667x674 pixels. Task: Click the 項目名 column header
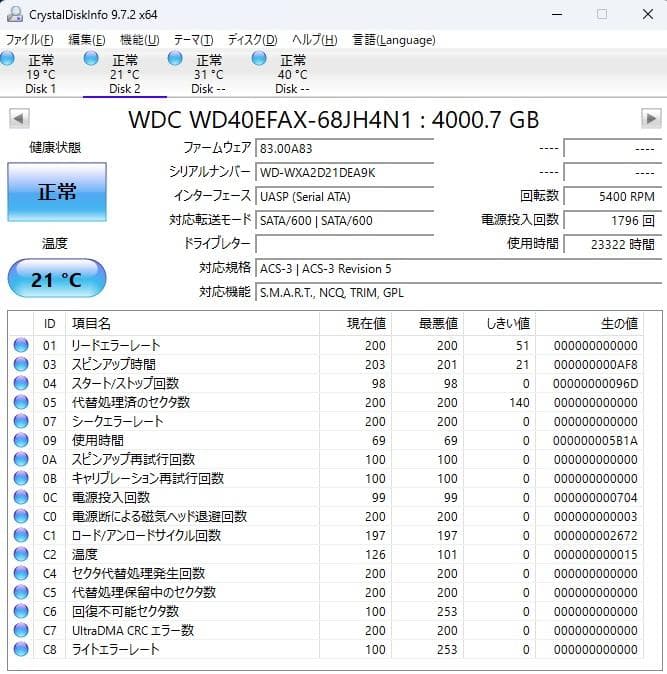pyautogui.click(x=192, y=324)
